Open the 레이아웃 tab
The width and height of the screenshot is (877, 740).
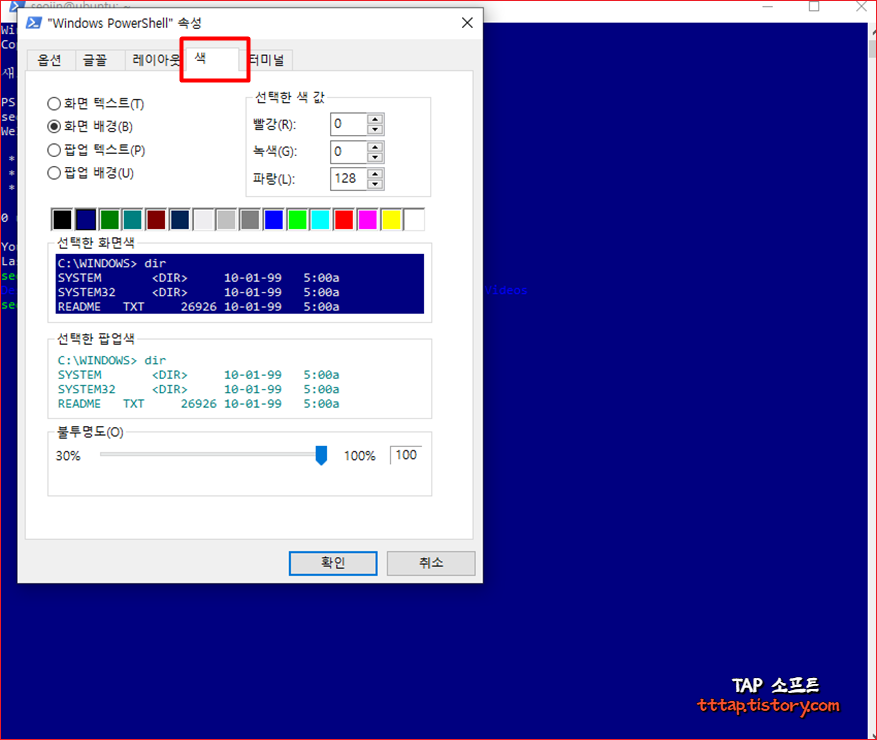(154, 60)
